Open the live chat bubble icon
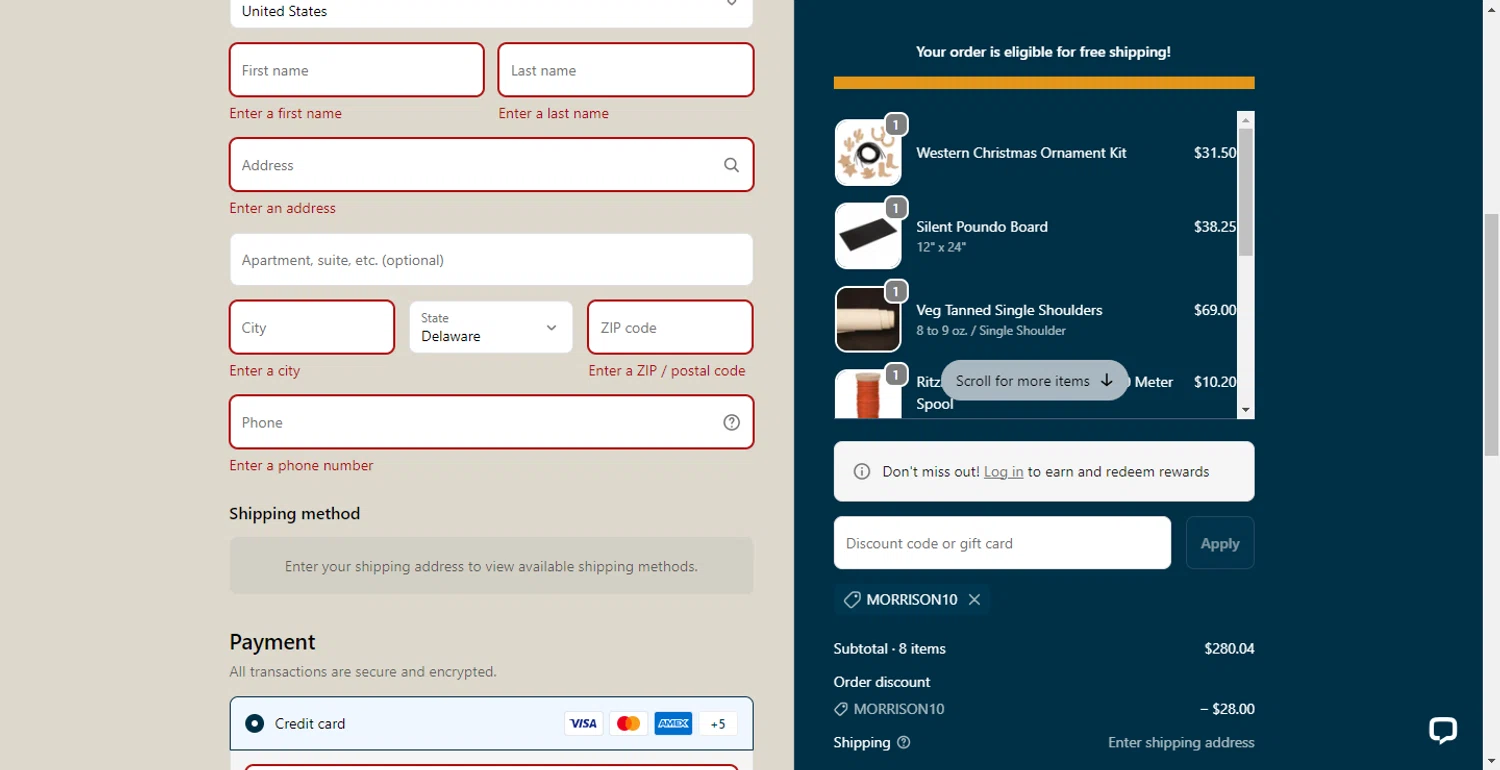Screen dimensions: 1500x770 tap(1442, 730)
